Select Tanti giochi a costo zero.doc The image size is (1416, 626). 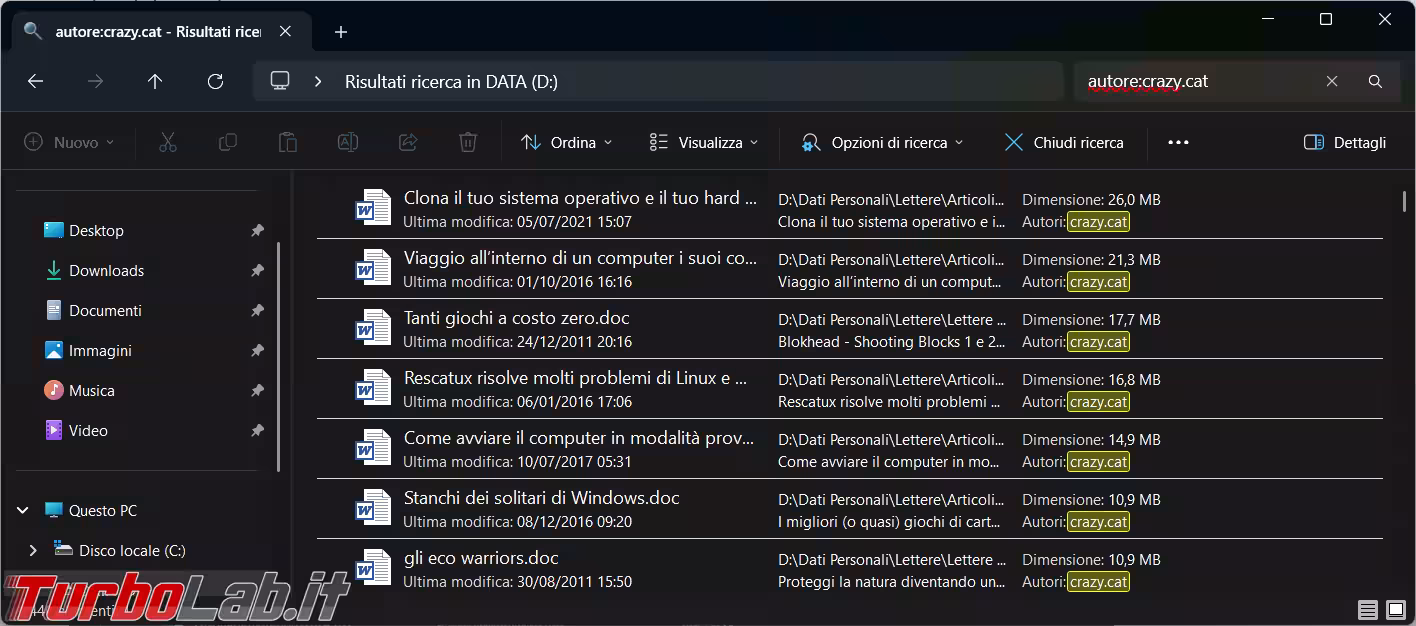point(516,319)
